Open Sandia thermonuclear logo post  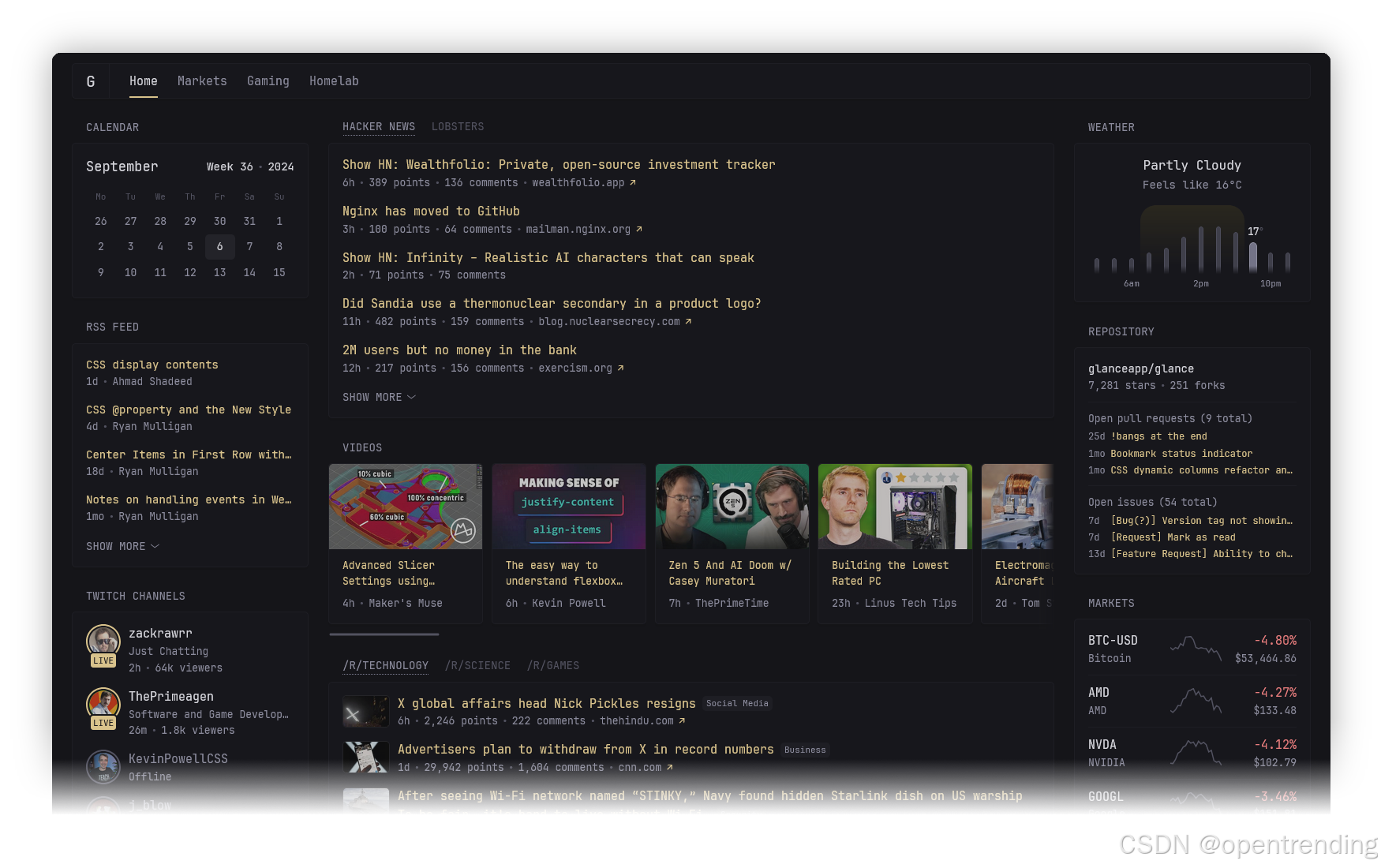pyautogui.click(x=552, y=304)
